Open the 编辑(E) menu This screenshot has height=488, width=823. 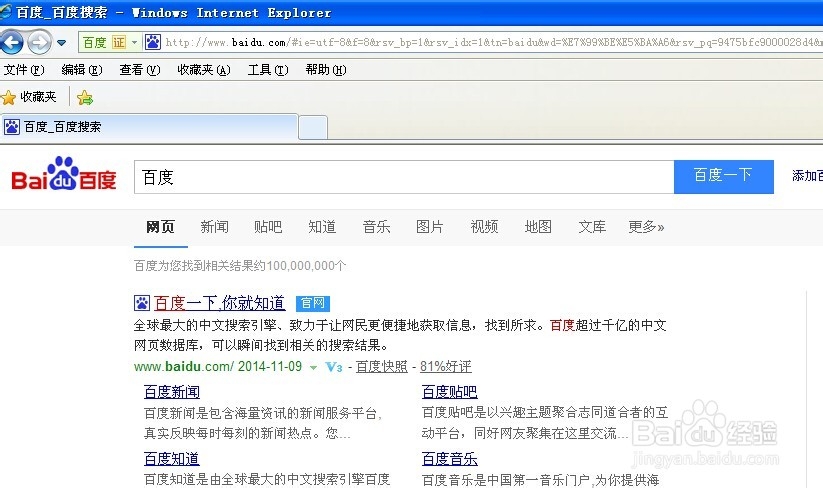(x=82, y=70)
